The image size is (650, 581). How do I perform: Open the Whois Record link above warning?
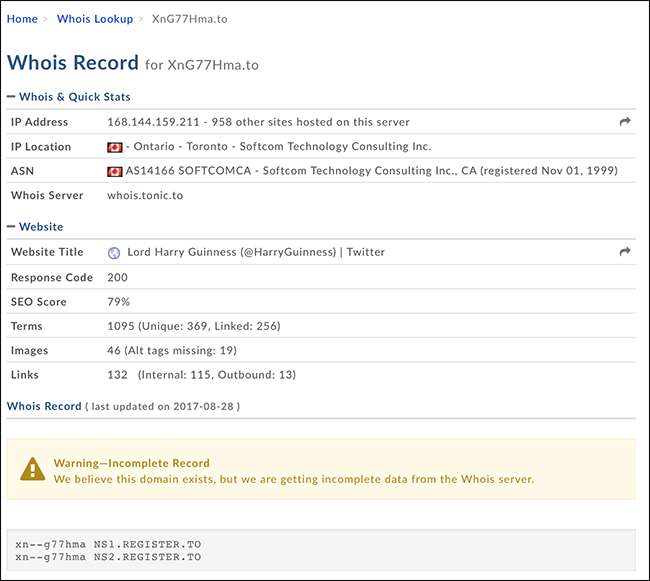point(44,406)
